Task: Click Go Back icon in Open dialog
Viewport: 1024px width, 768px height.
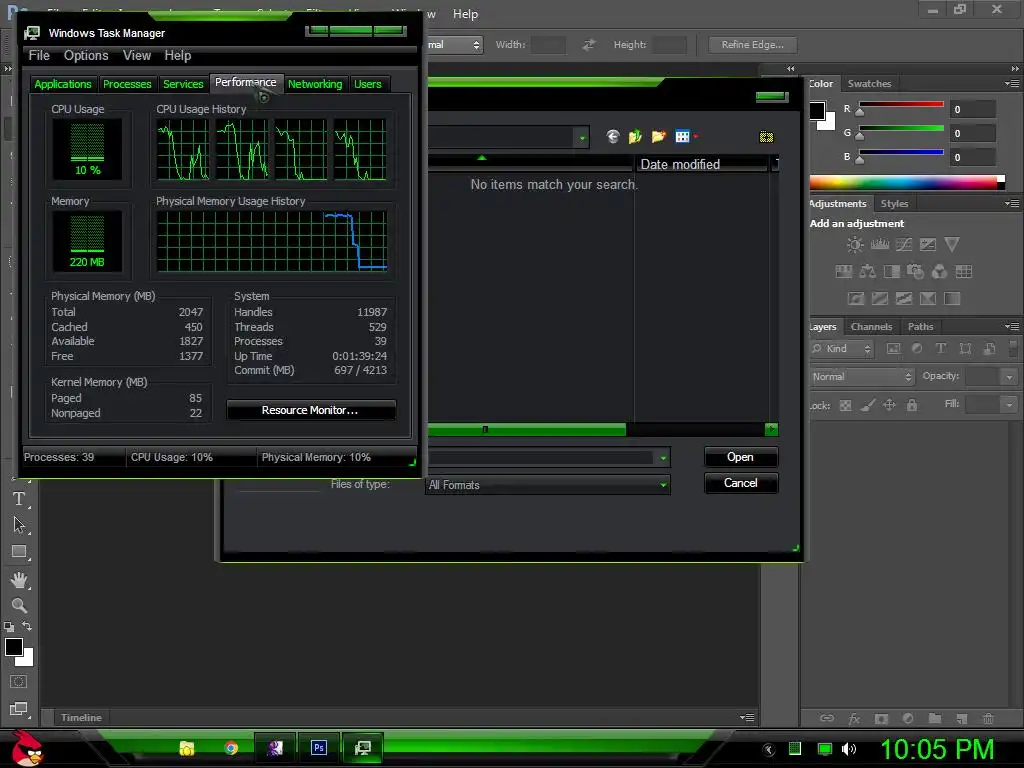Action: (613, 136)
